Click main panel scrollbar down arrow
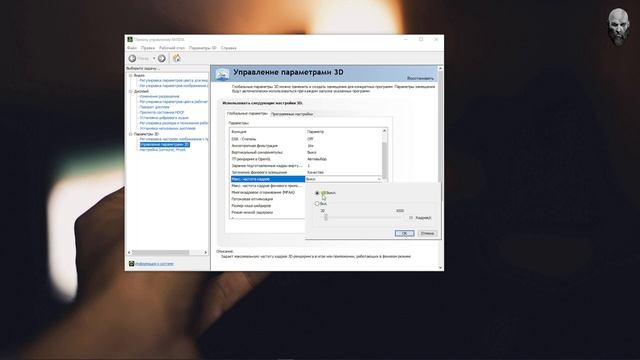This screenshot has height=360, width=640. 440,268
